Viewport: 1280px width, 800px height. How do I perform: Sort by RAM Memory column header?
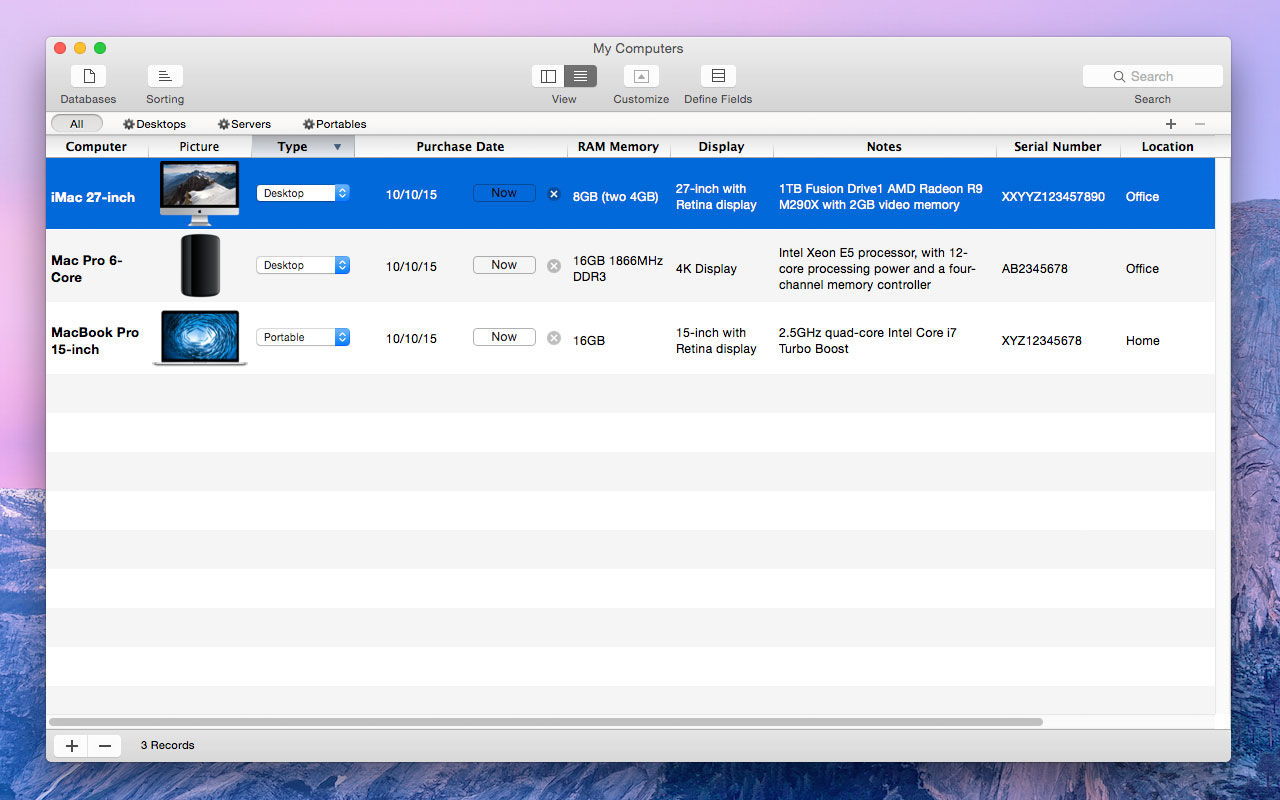pyautogui.click(x=618, y=147)
